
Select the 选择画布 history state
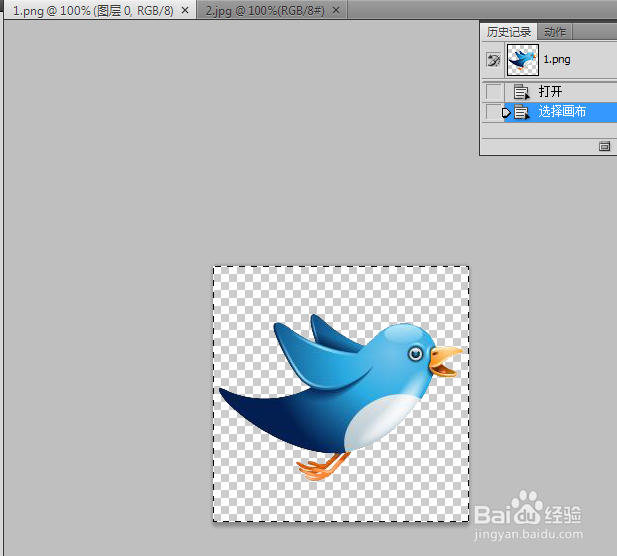(x=560, y=112)
